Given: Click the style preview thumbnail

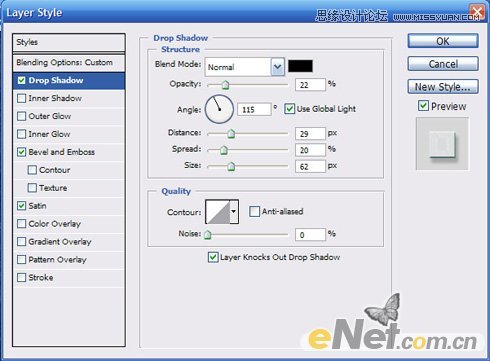Looking at the screenshot, I should pyautogui.click(x=442, y=144).
